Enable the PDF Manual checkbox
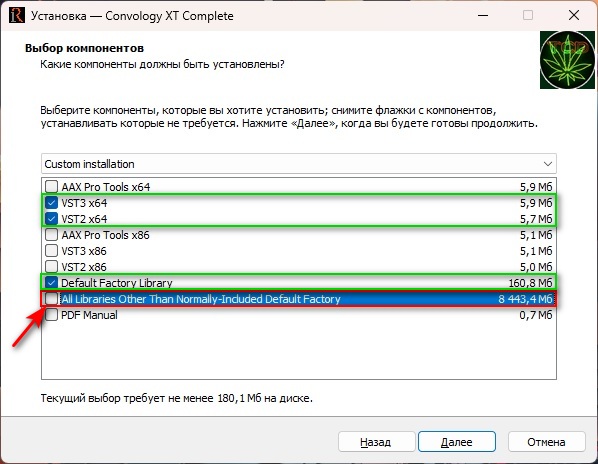The height and width of the screenshot is (464, 598). coord(51,315)
